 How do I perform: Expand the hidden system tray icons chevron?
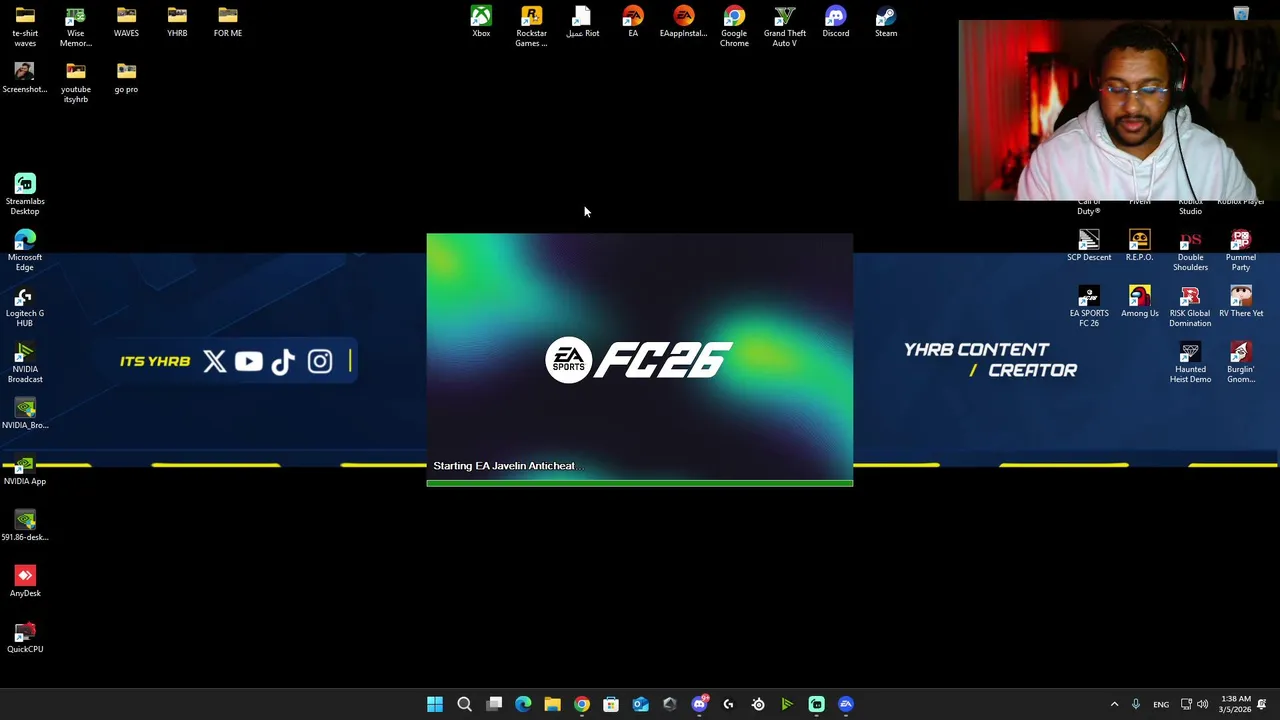tap(1114, 704)
